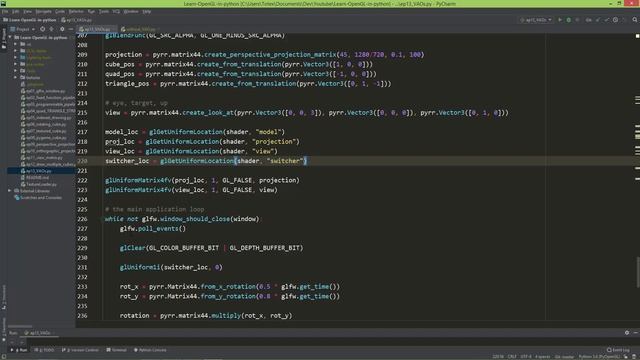Click the Project panel settings gear icon
The width and height of the screenshot is (640, 360).
tap(62, 29)
